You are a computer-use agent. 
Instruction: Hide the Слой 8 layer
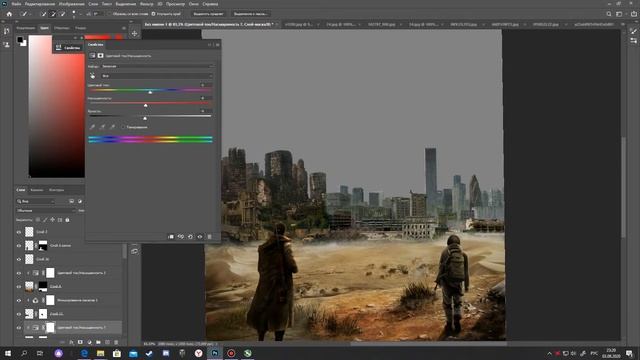click(19, 287)
